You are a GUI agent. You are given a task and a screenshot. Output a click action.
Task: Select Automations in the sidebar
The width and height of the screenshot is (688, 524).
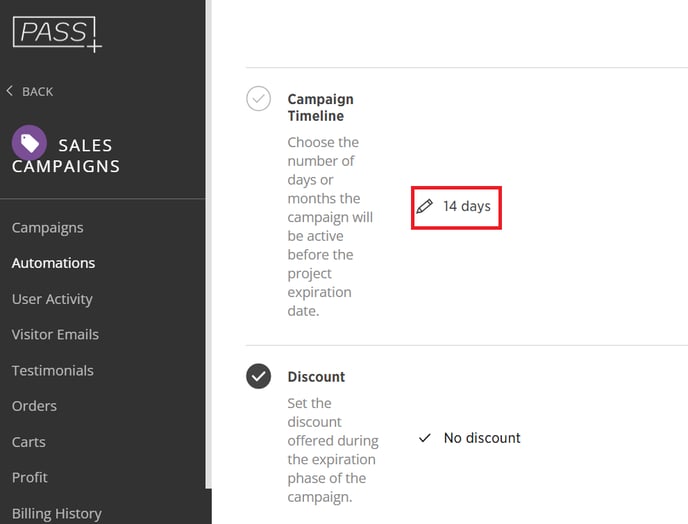(54, 263)
